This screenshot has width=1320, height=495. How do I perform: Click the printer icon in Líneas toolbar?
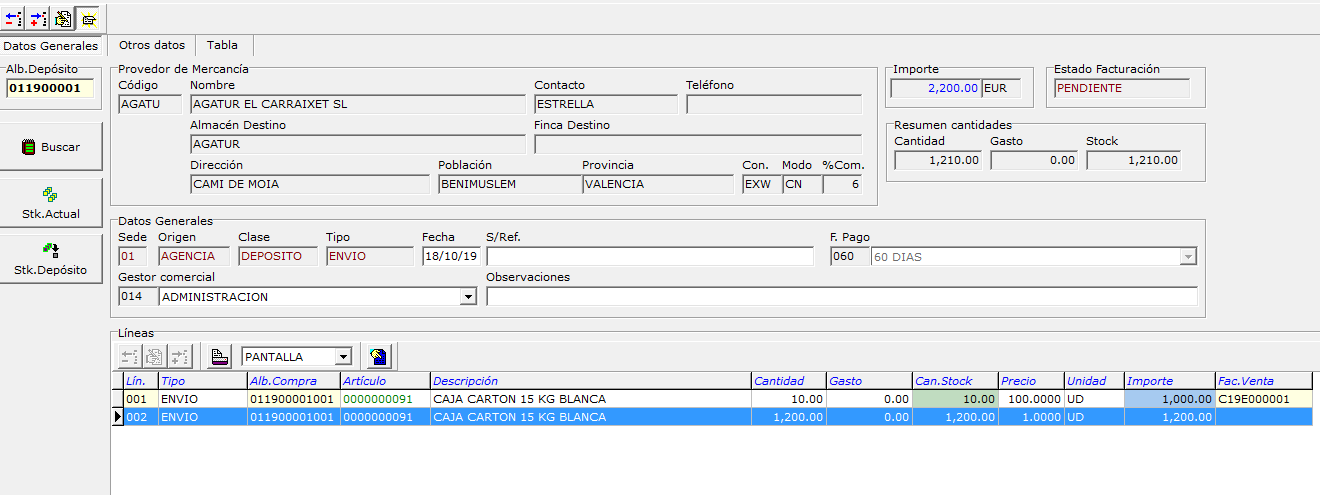220,356
